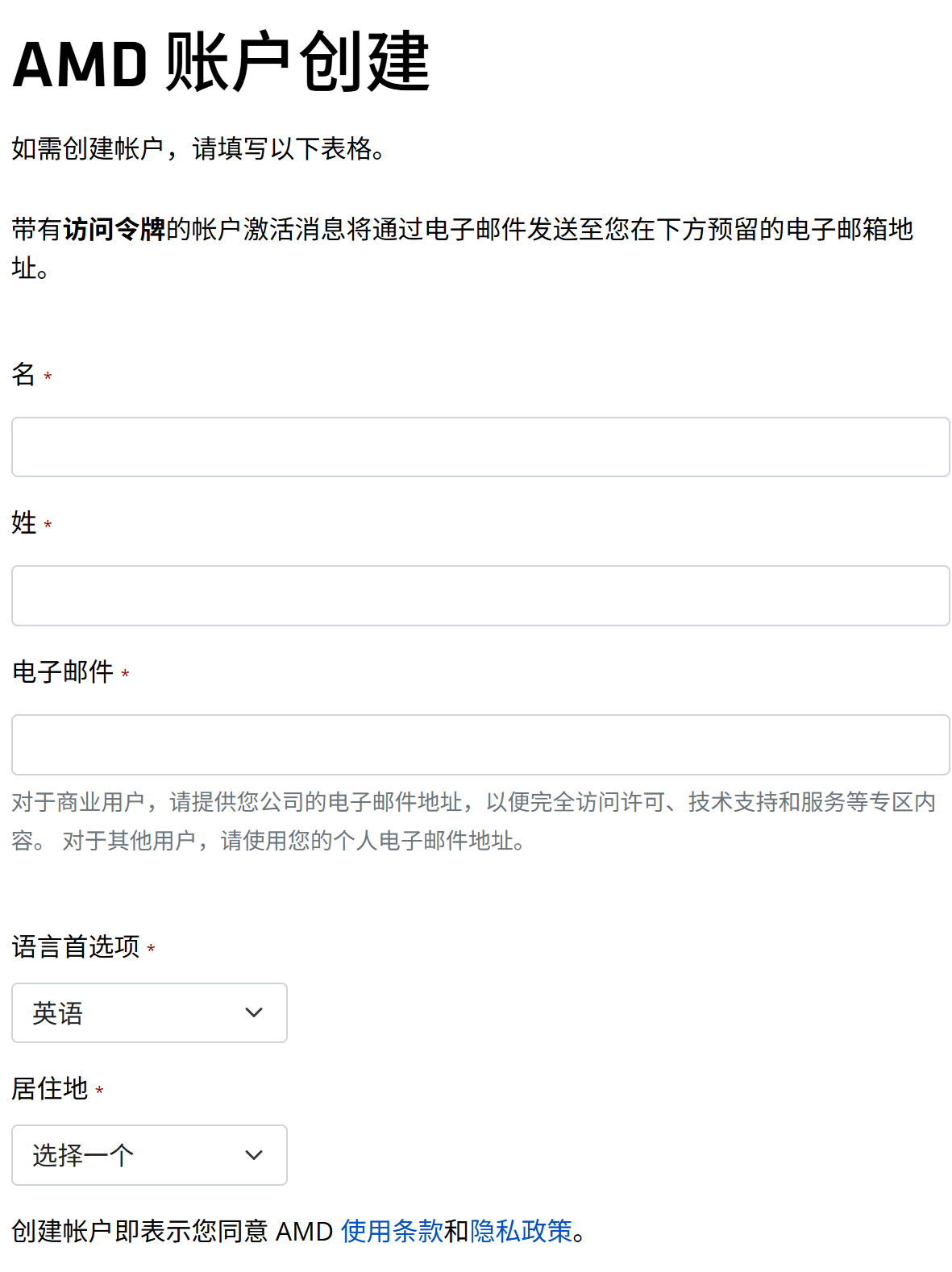Click the bolded 访问令牌 text
Screen dimensions: 952x1272
[114, 230]
